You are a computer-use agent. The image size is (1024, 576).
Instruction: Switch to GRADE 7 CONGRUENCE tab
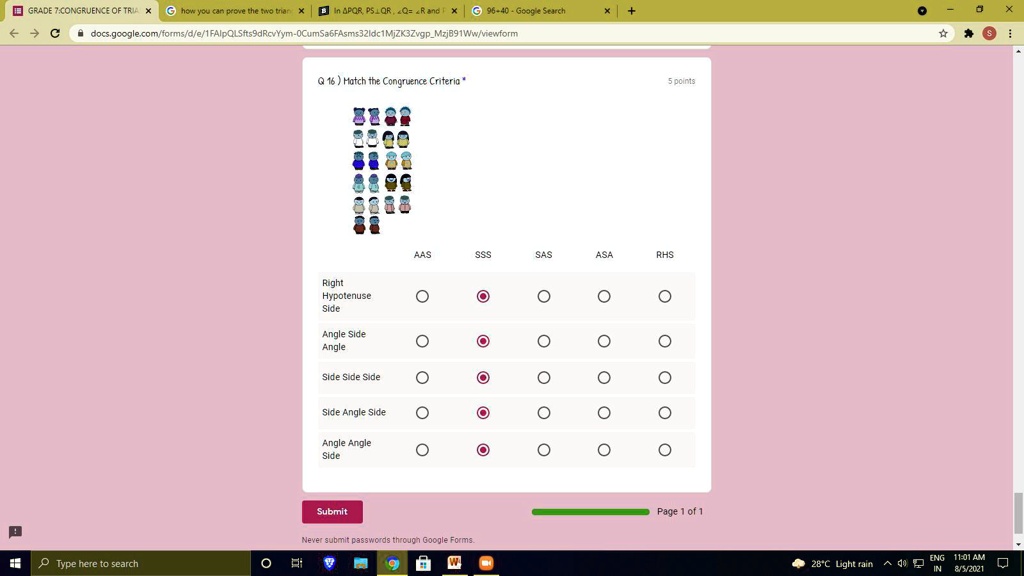[82, 11]
